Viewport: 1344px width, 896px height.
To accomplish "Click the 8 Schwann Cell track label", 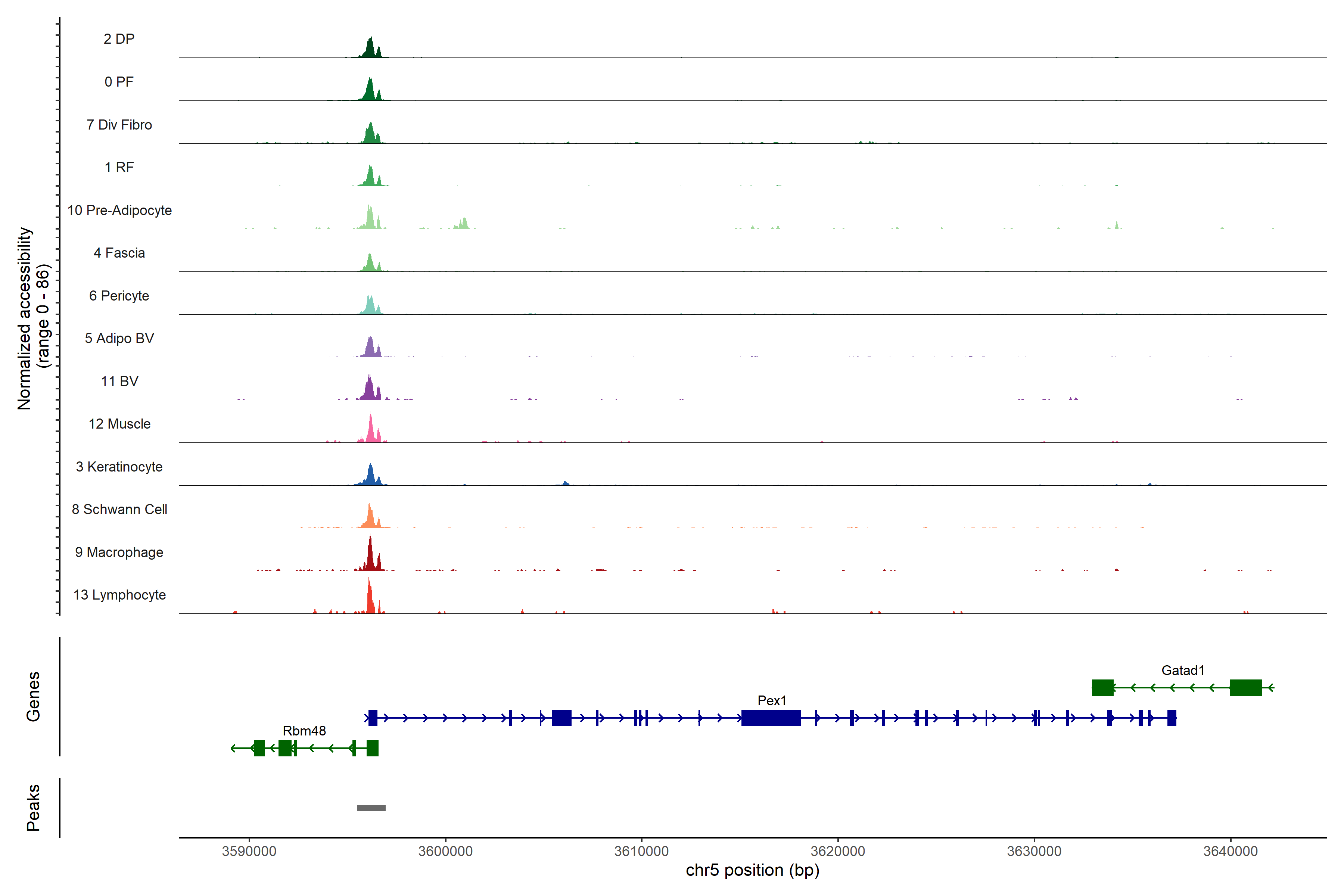I will [119, 509].
